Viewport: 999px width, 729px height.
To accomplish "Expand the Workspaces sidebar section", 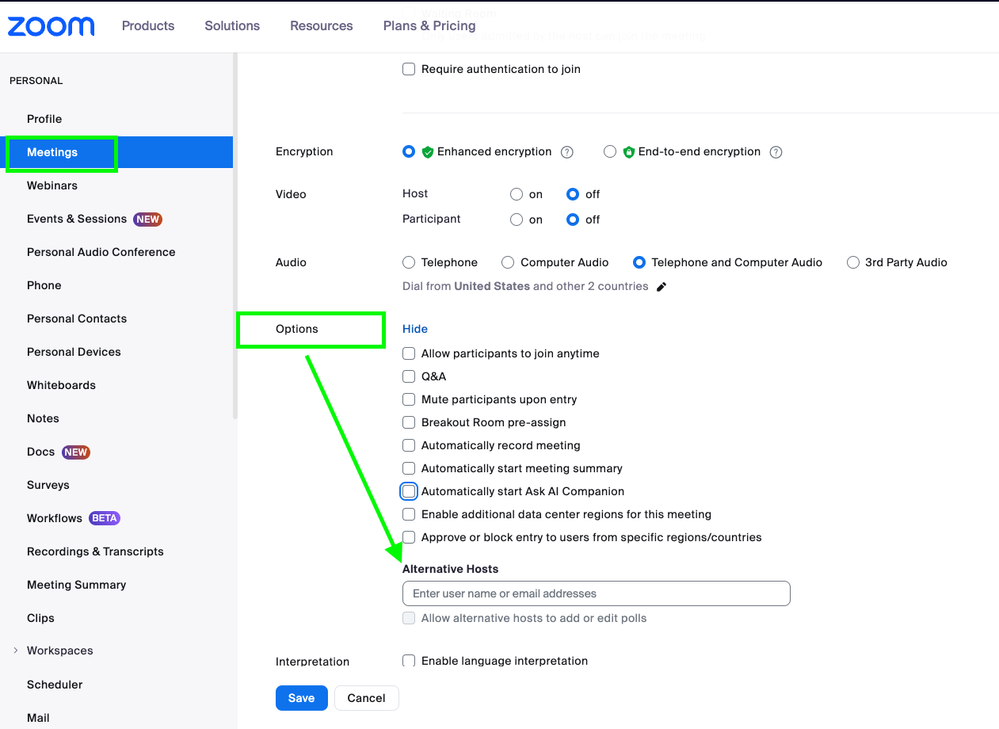I will click(x=16, y=651).
